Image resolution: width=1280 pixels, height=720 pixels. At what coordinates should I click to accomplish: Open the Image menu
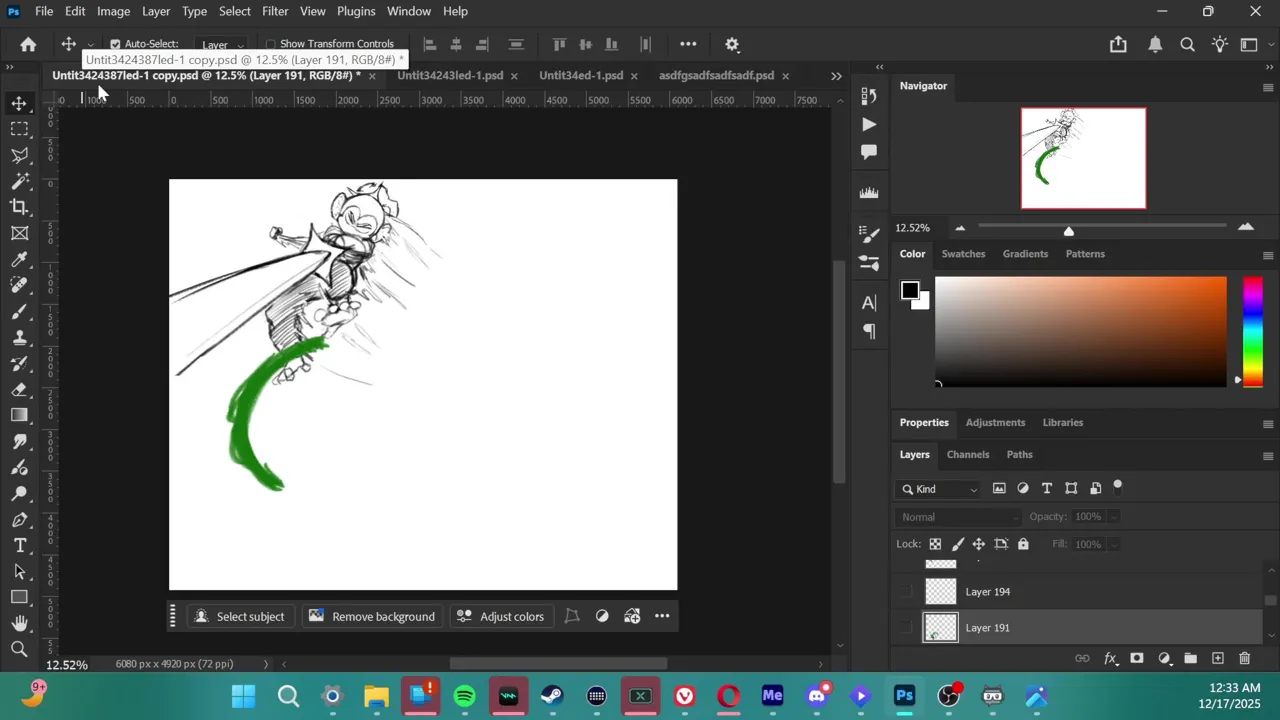(113, 11)
